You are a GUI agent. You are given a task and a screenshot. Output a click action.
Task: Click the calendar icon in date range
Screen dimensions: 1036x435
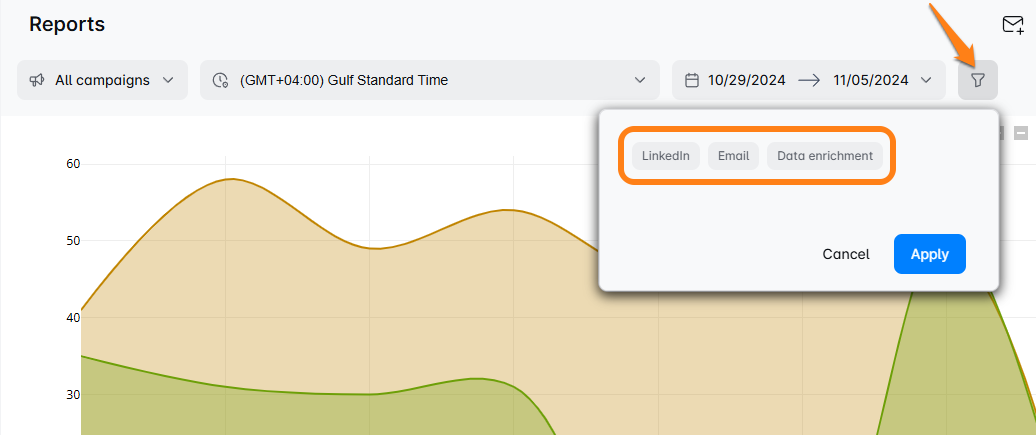(x=691, y=80)
